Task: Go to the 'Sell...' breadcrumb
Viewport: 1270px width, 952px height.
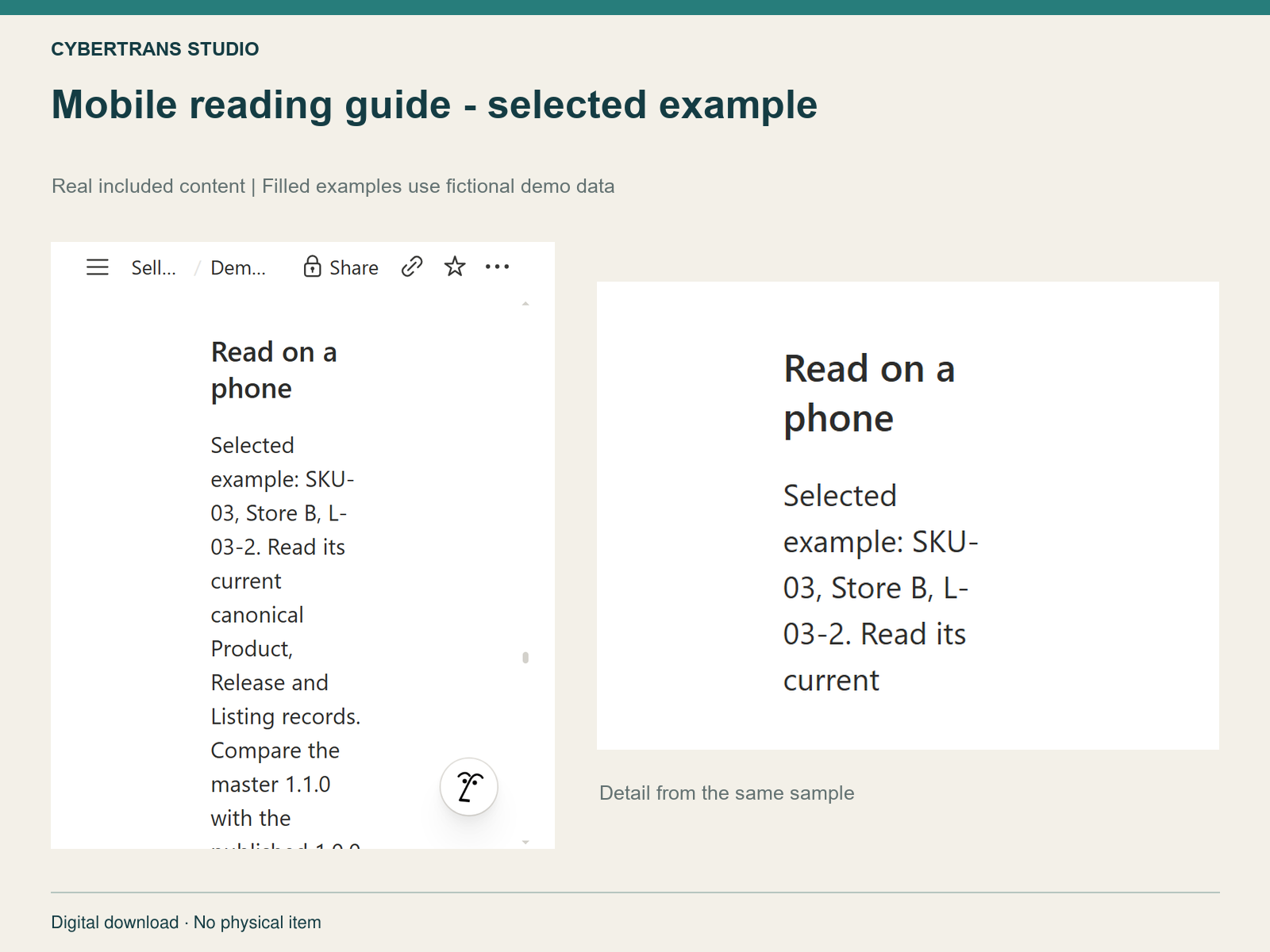Action: 154,268
